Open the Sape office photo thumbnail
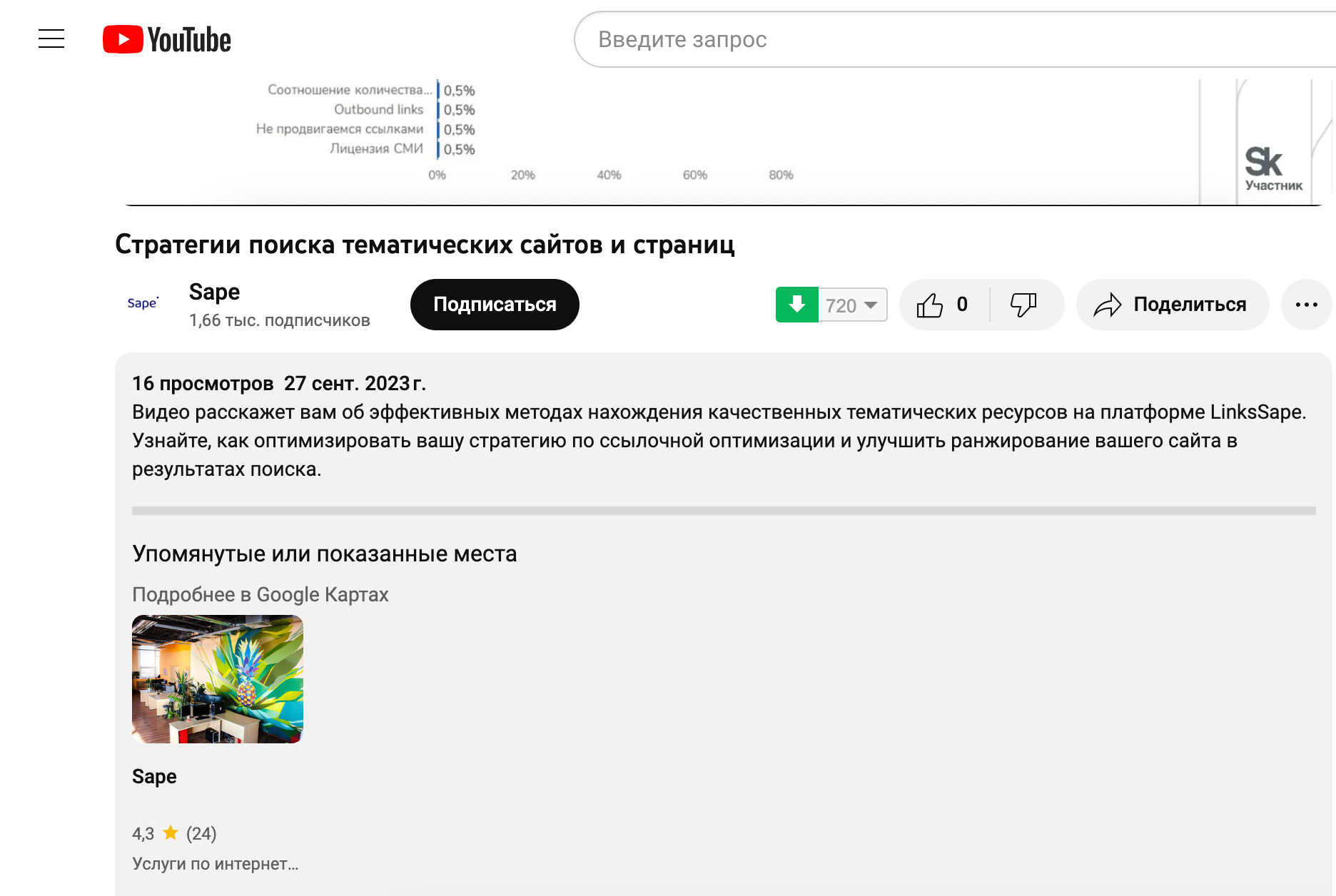This screenshot has width=1336, height=896. [x=218, y=678]
